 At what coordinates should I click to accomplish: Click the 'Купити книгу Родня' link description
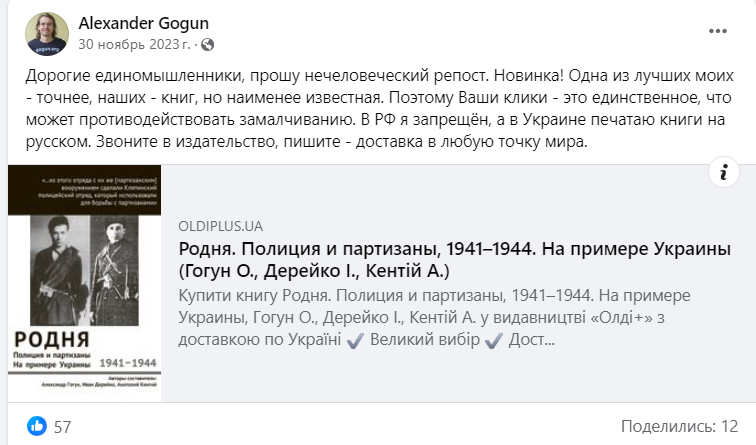pyautogui.click(x=434, y=317)
